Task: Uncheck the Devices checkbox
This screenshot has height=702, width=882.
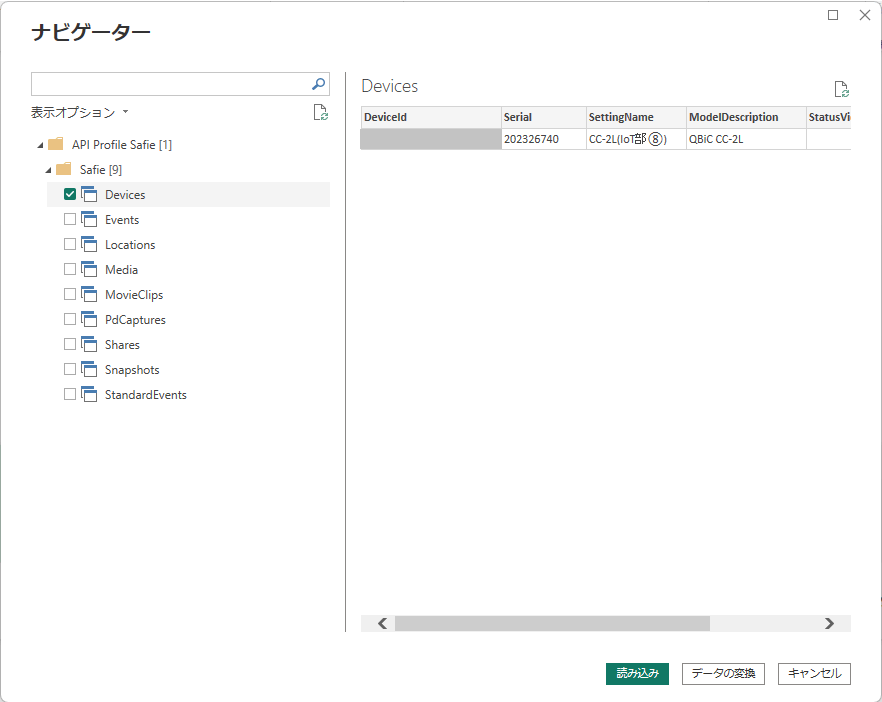Action: [x=70, y=194]
